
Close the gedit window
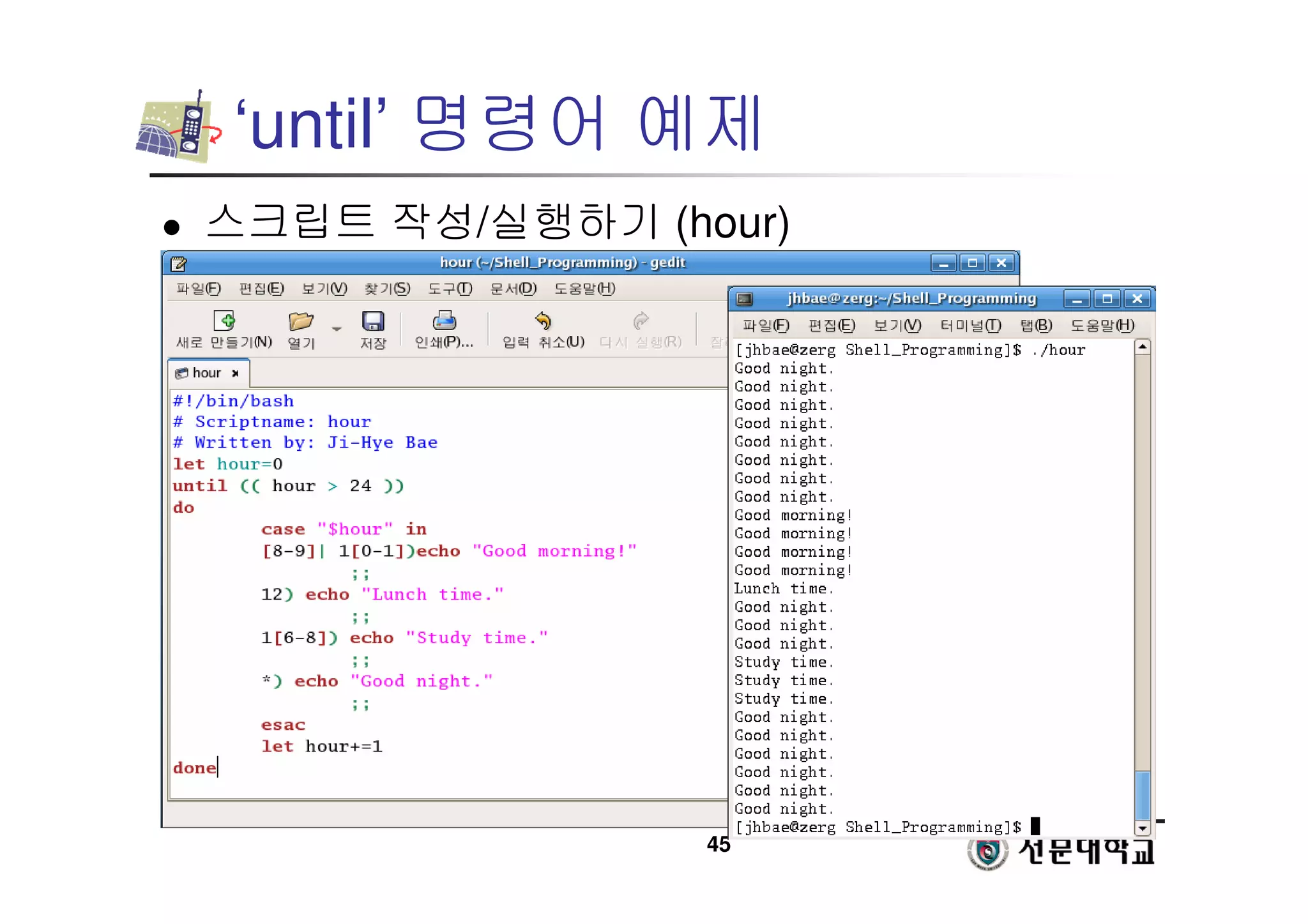pos(1001,262)
